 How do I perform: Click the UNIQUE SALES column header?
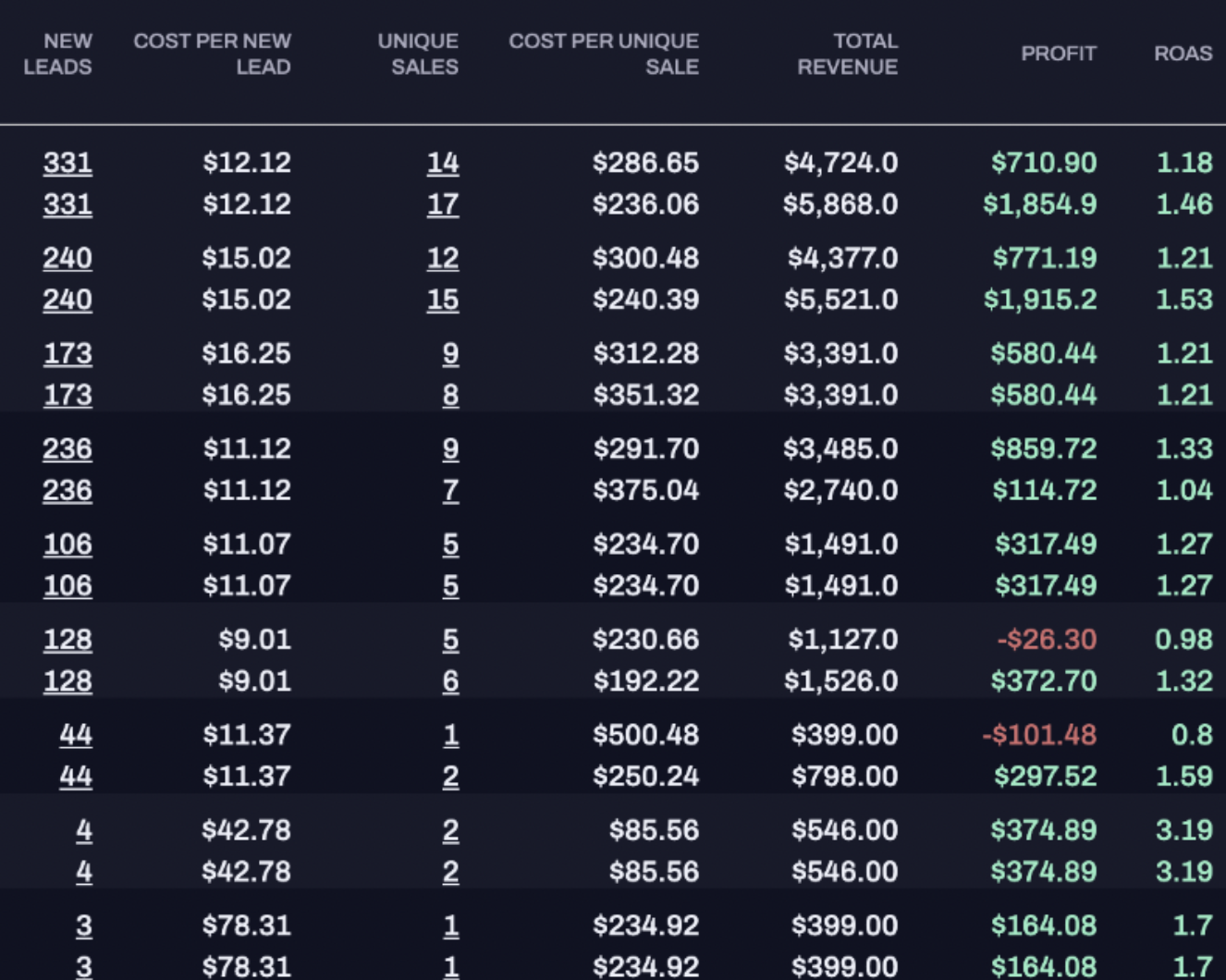pyautogui.click(x=418, y=54)
